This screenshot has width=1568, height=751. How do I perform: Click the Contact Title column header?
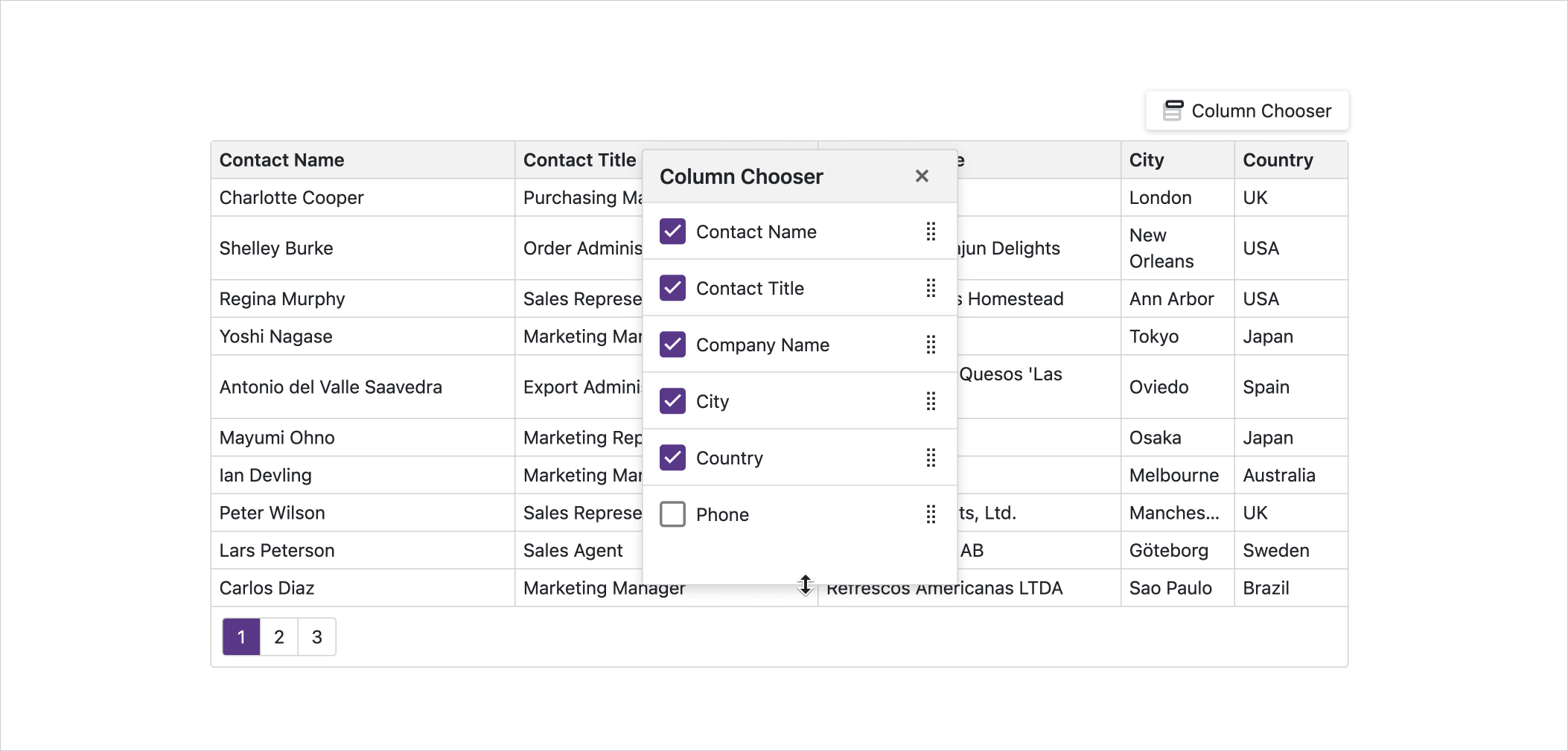pyautogui.click(x=579, y=159)
